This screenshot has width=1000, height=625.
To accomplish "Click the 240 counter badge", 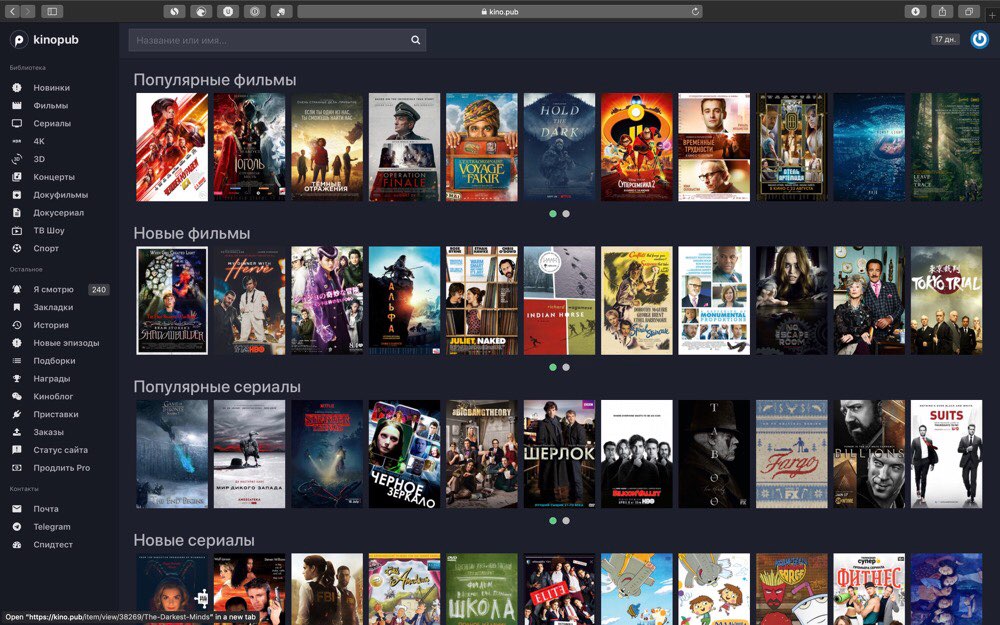I will [x=99, y=290].
